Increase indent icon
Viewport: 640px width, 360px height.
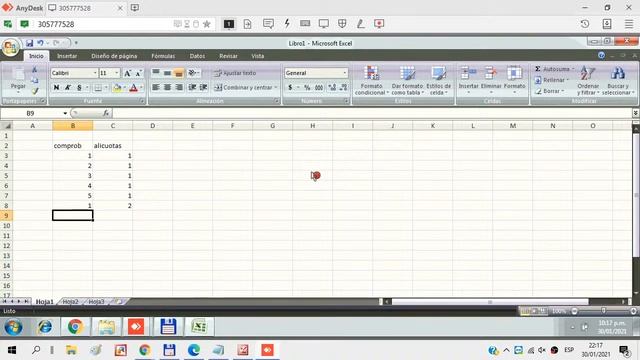pos(203,87)
